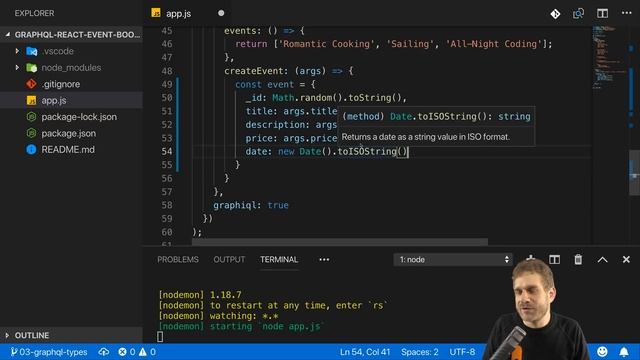Click the cloud publish sync icon
This screenshot has width=640, height=360.
point(104,352)
